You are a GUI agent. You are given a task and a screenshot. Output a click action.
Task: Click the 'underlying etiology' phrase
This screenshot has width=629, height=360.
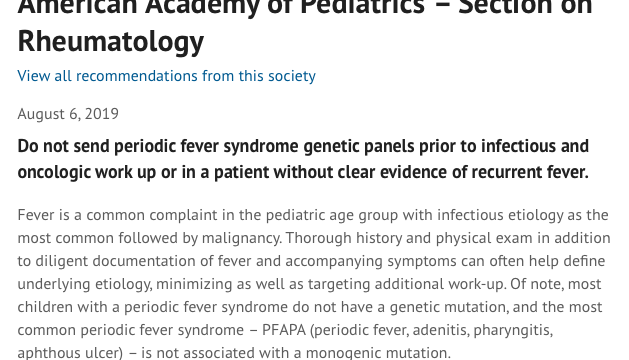(84, 284)
